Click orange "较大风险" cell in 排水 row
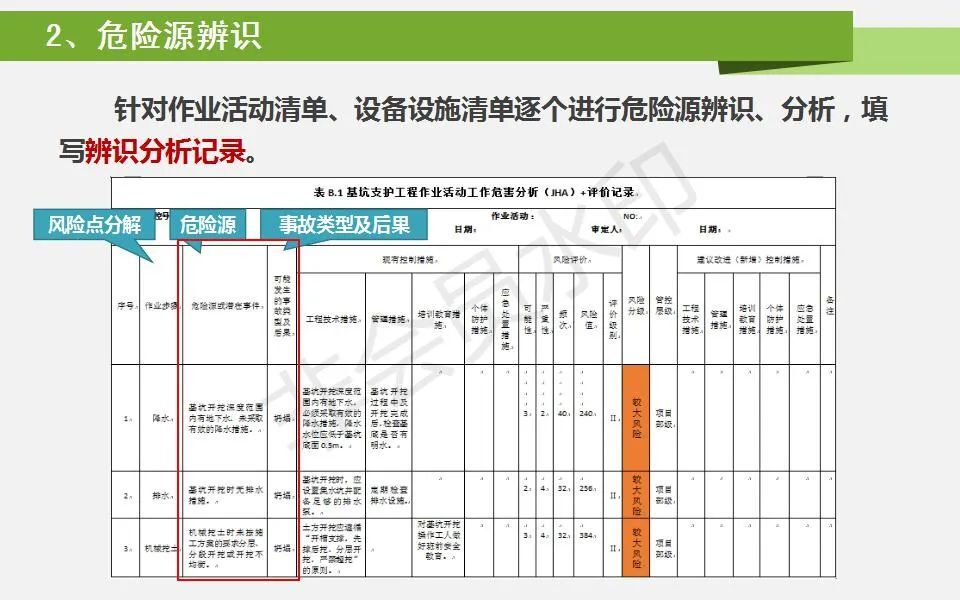The height and width of the screenshot is (600, 960). pyautogui.click(x=636, y=495)
